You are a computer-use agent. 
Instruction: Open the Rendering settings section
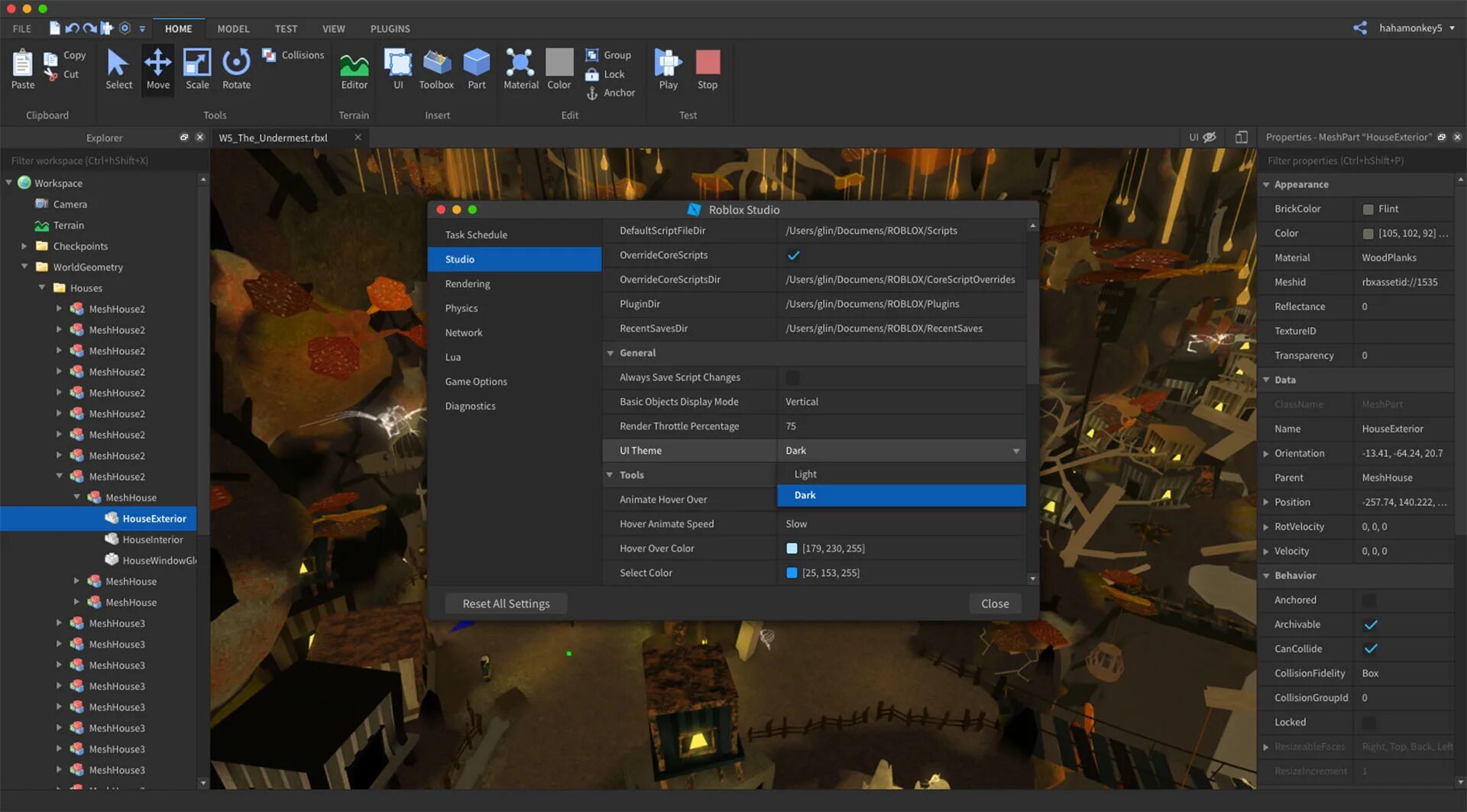pos(467,283)
